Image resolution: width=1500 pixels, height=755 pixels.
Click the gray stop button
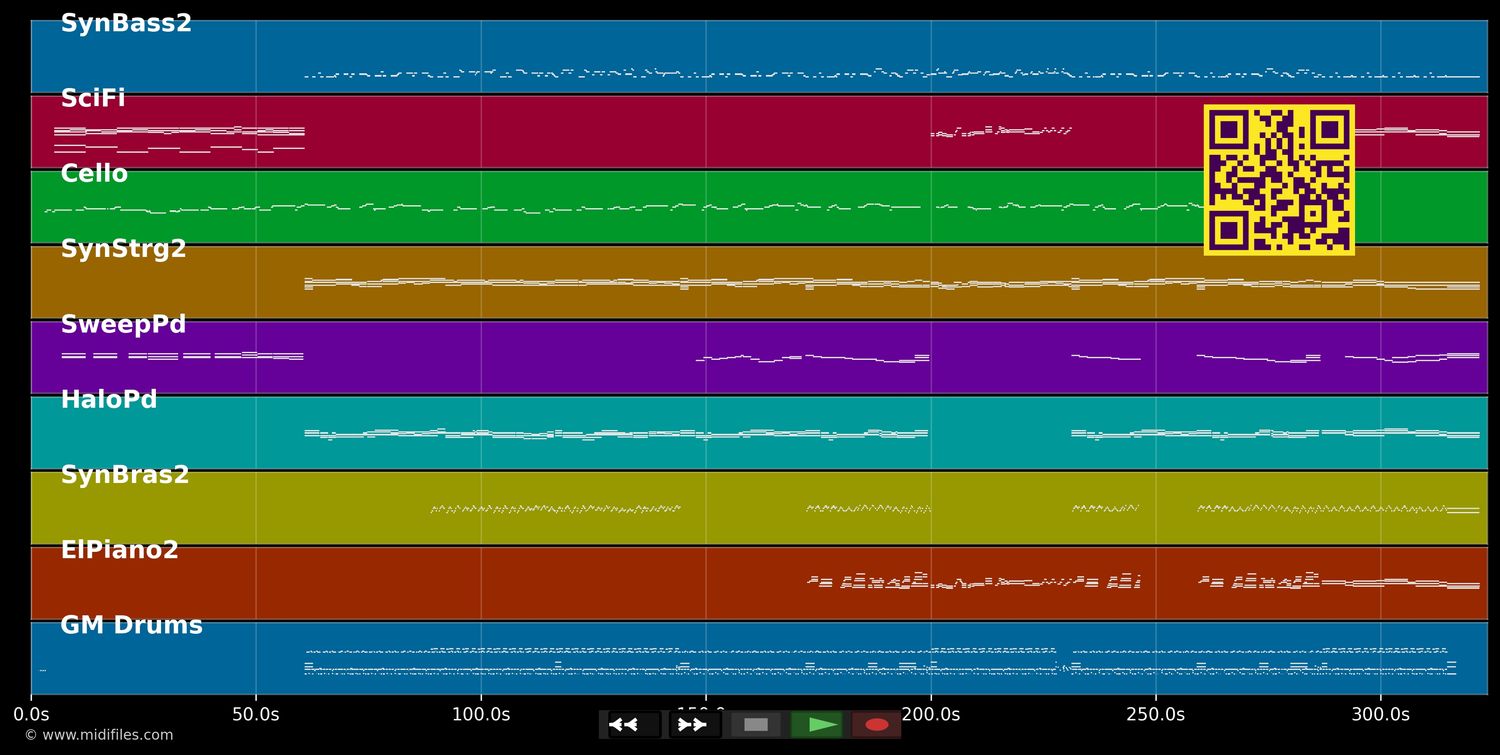point(756,725)
